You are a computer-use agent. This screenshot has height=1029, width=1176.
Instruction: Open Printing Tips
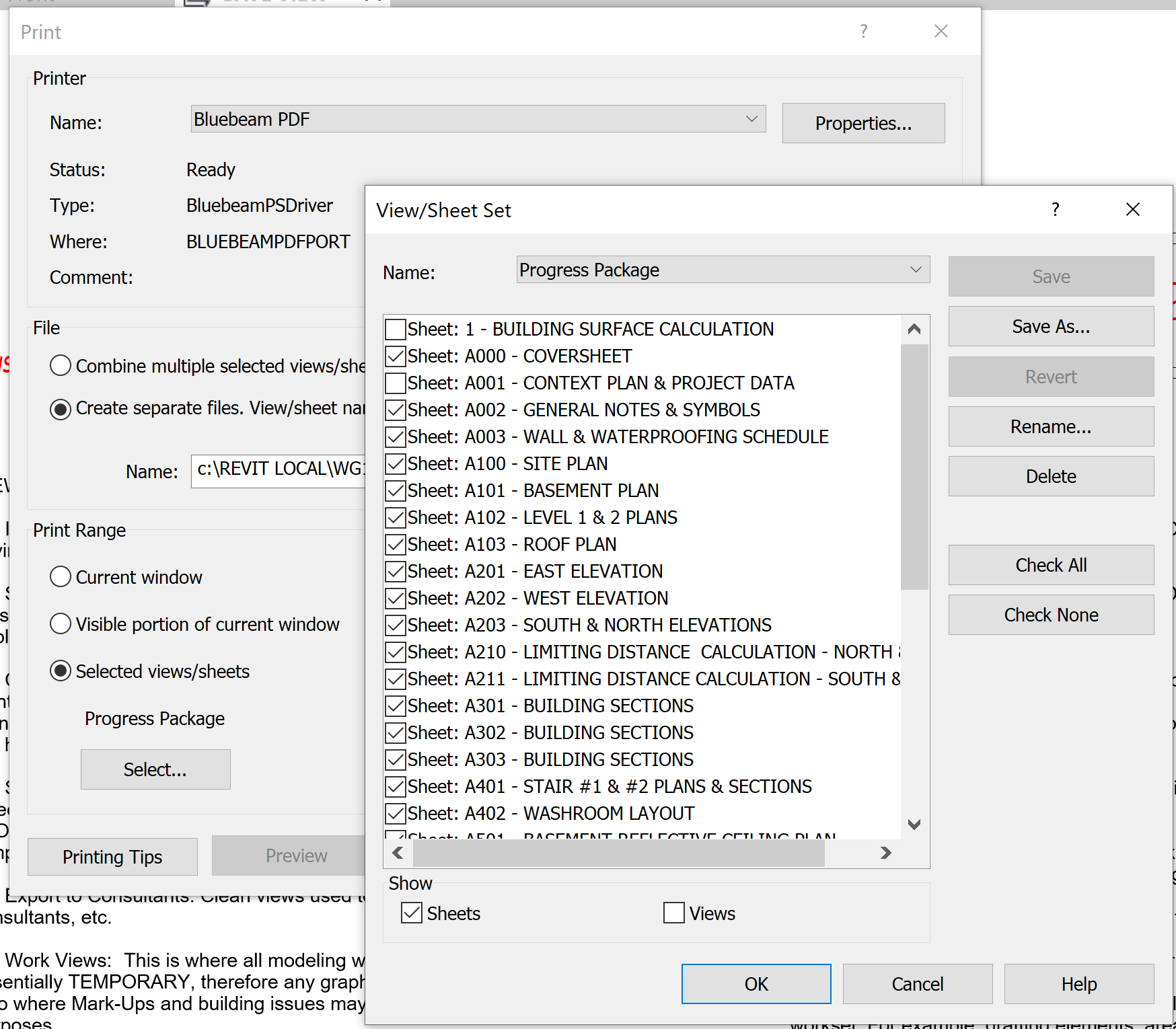click(112, 856)
